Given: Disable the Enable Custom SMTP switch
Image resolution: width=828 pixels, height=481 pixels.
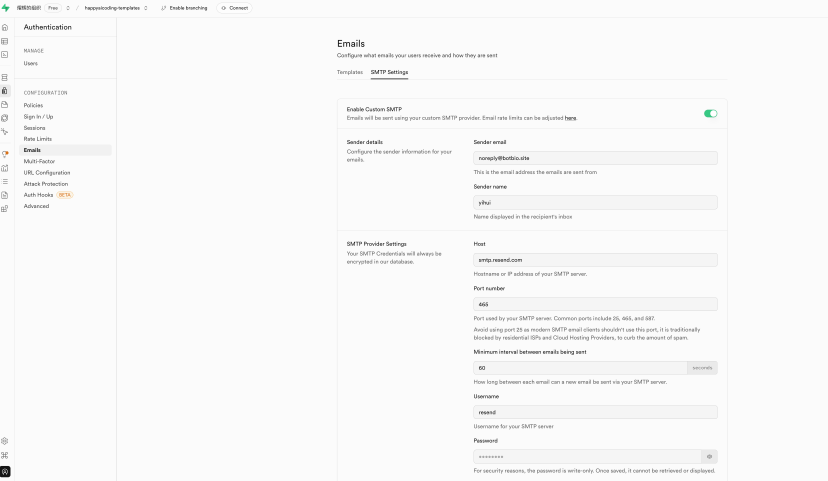Looking at the screenshot, I should (710, 114).
